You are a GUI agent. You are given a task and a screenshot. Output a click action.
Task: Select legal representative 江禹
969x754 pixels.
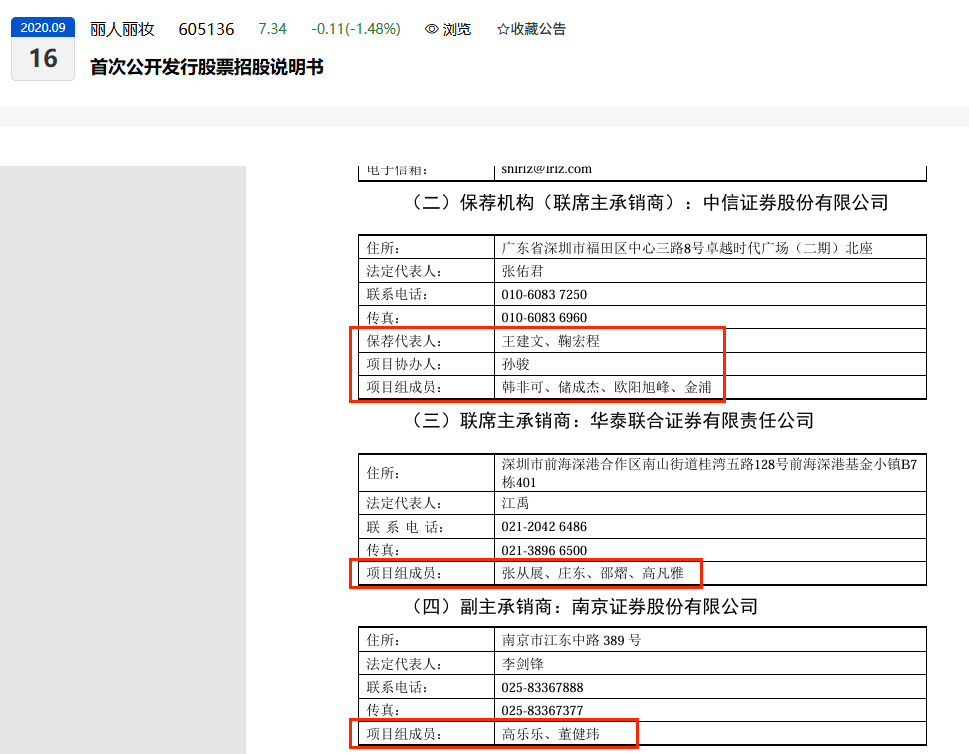pos(515,503)
